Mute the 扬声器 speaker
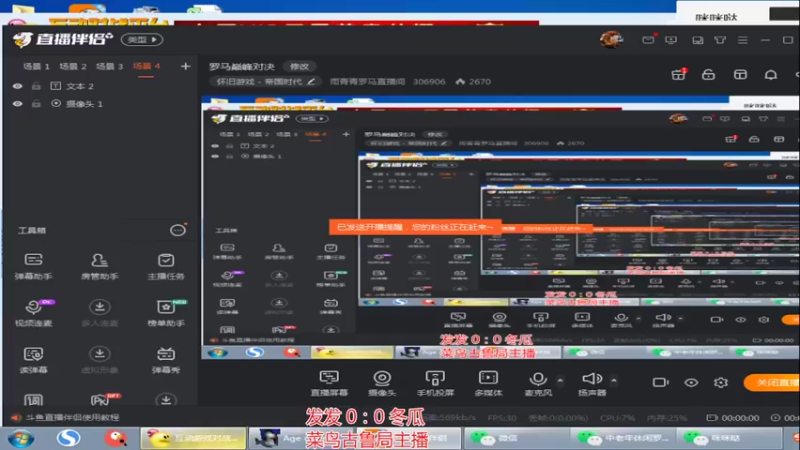Viewport: 800px width, 450px height. (x=592, y=383)
